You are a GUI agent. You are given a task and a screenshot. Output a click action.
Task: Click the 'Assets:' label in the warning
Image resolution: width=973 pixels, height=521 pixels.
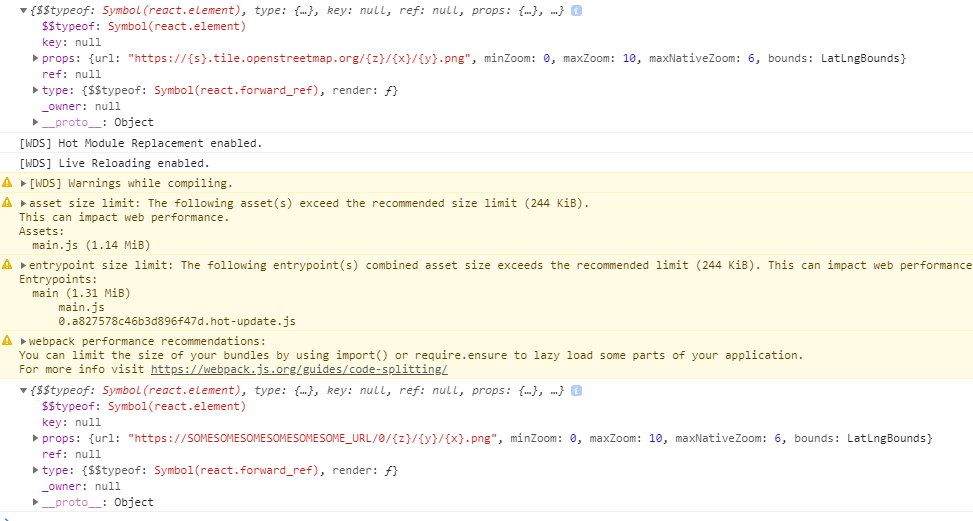(x=42, y=231)
